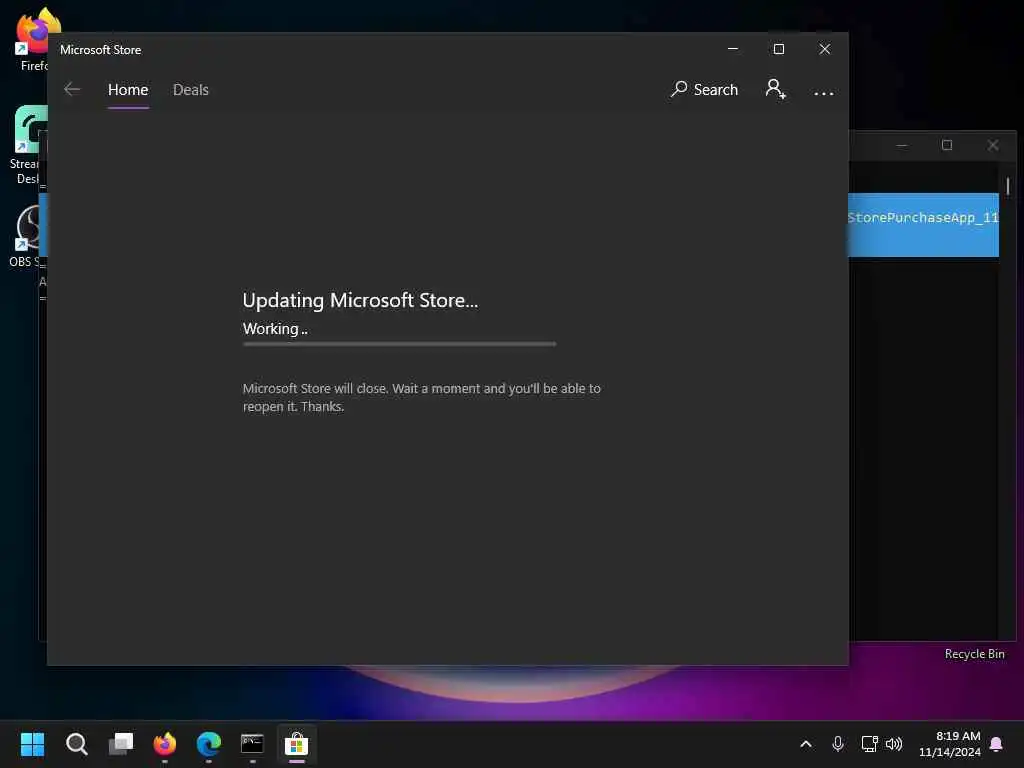The height and width of the screenshot is (768, 1024).
Task: Open the volume tray icon
Action: click(894, 744)
